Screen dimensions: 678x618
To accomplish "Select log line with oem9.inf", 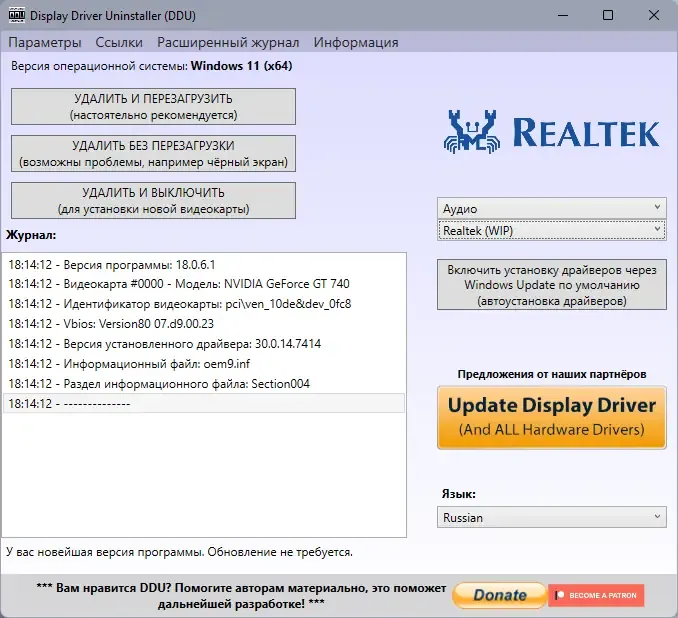I will [x=204, y=363].
